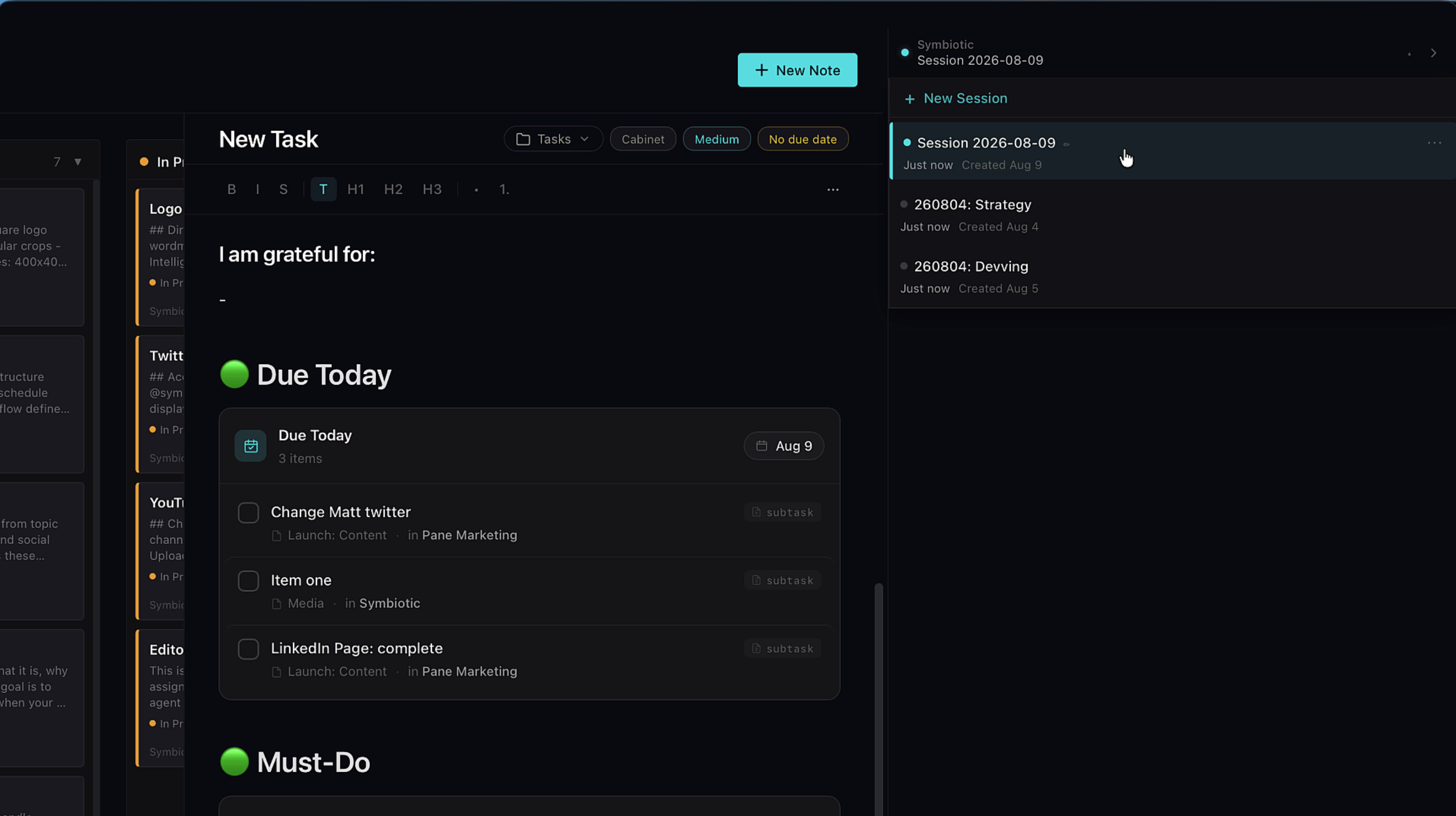Open editor toolbar more options ellipsis
Image resolution: width=1456 pixels, height=816 pixels.
[x=833, y=190]
